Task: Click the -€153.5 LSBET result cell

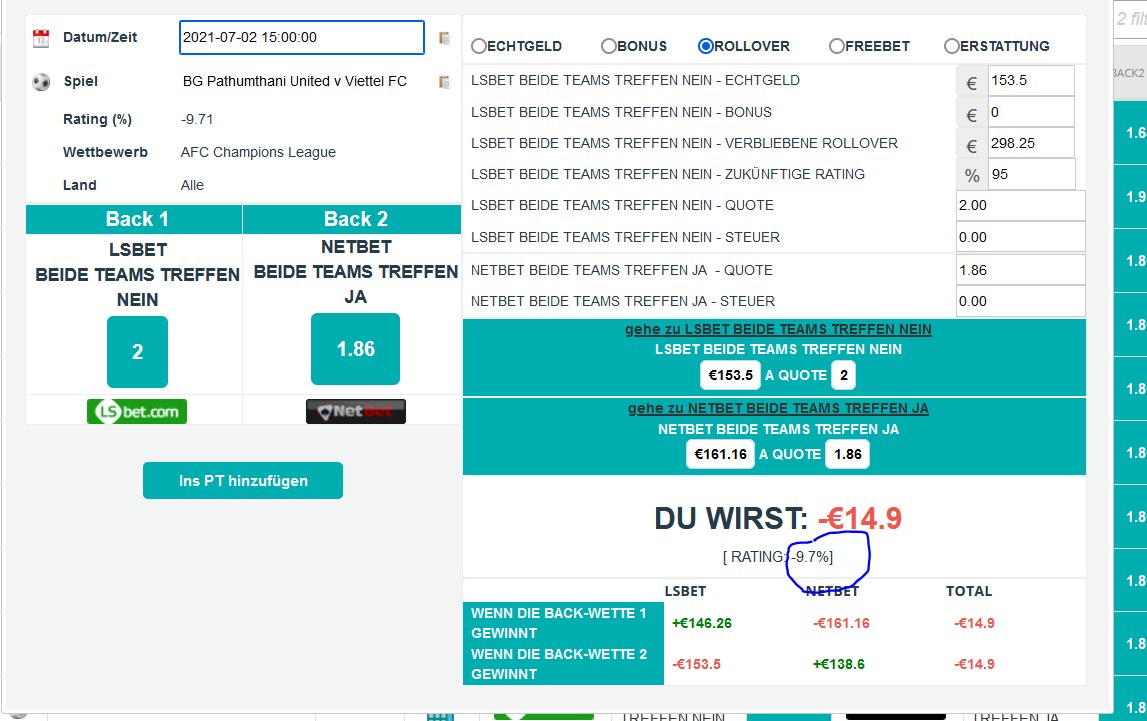Action: tap(696, 664)
